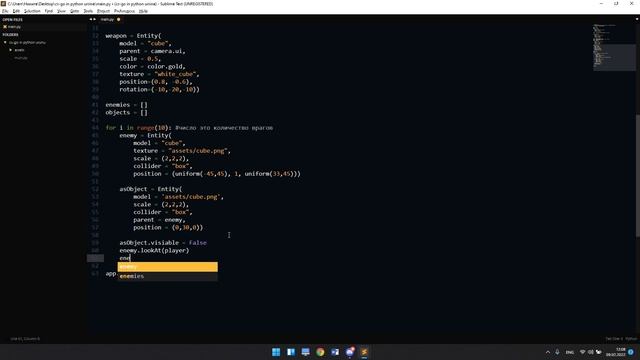Viewport: 640px width, 360px height.
Task: Open the taskbar clock and date
Action: 616,352
